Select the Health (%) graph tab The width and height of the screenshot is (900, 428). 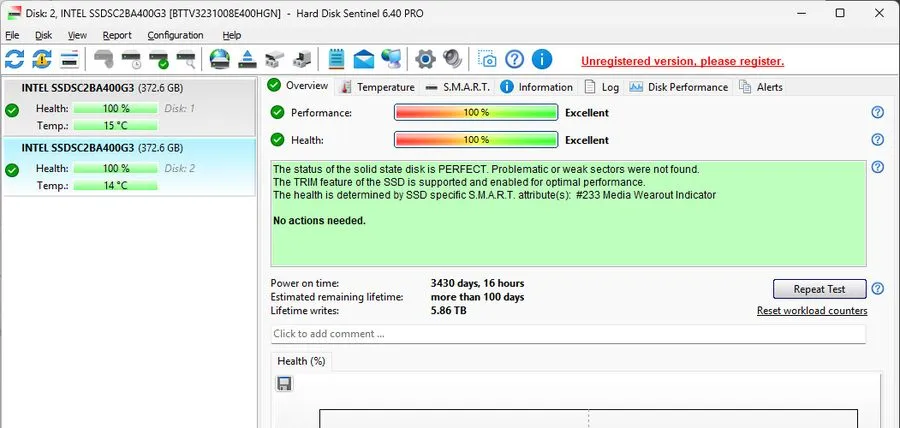click(x=301, y=361)
